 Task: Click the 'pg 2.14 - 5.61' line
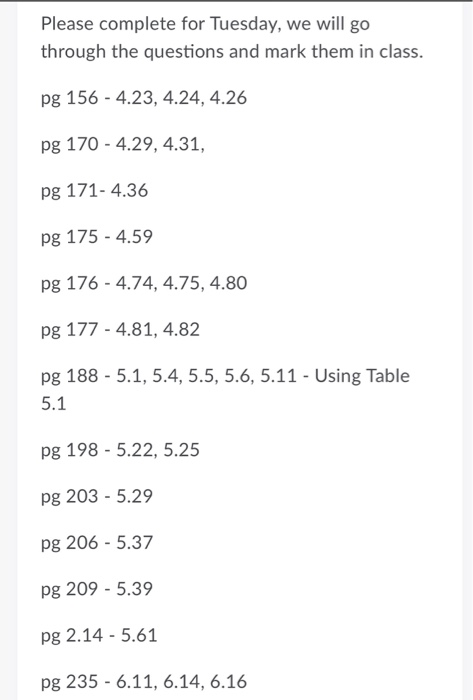99,637
